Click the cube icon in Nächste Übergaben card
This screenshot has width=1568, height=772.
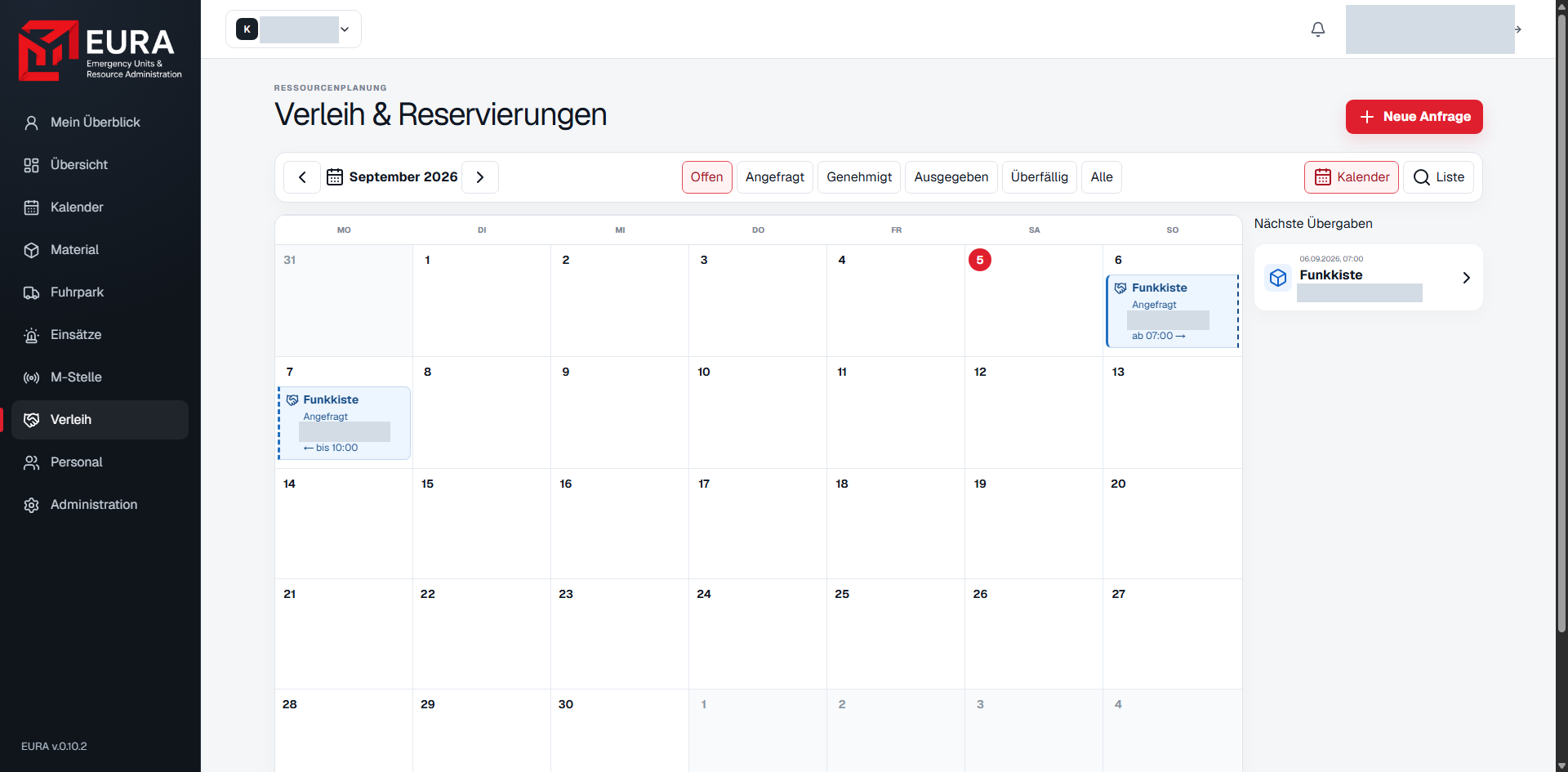click(x=1278, y=278)
